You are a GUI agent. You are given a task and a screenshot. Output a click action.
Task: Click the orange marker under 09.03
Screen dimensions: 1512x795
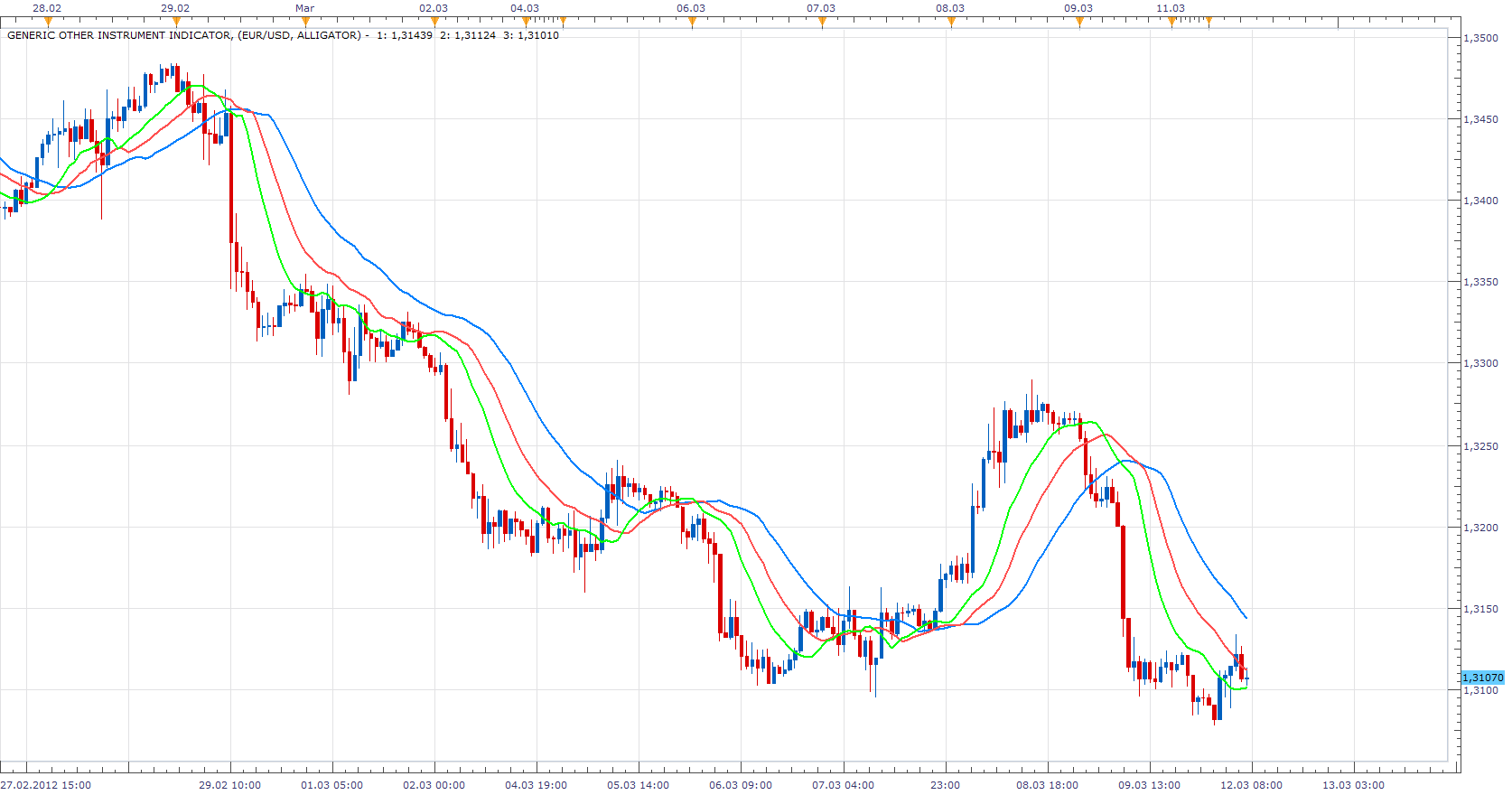tap(1079, 22)
